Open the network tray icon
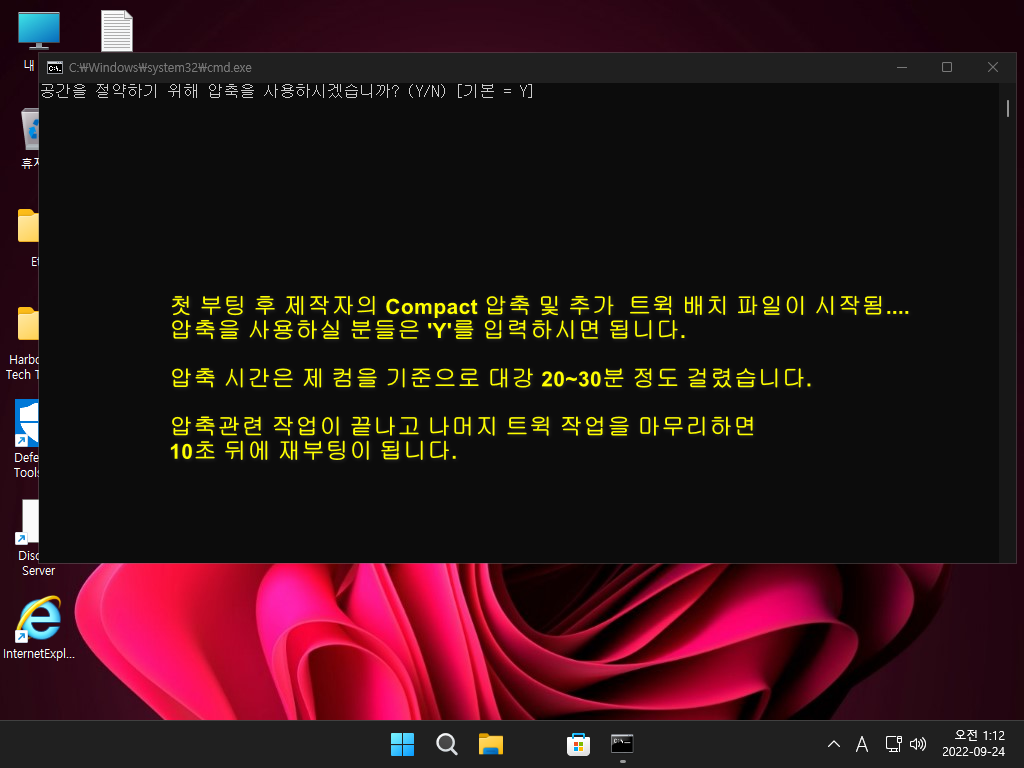Screen dimensions: 1024x768 click(893, 744)
